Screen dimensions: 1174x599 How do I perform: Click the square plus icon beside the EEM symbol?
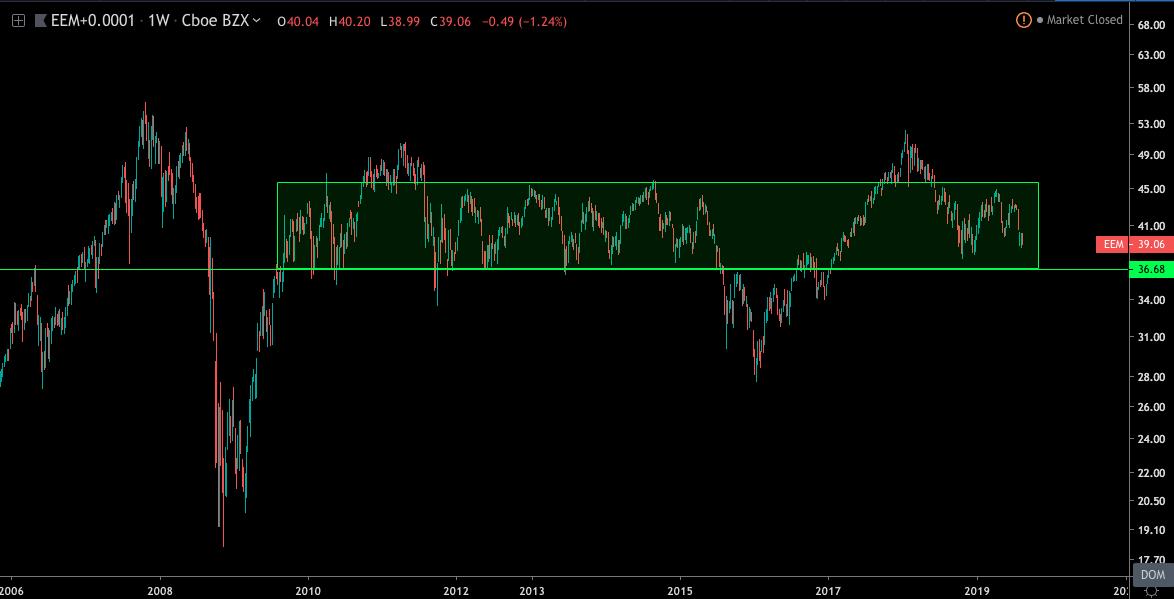coord(19,21)
